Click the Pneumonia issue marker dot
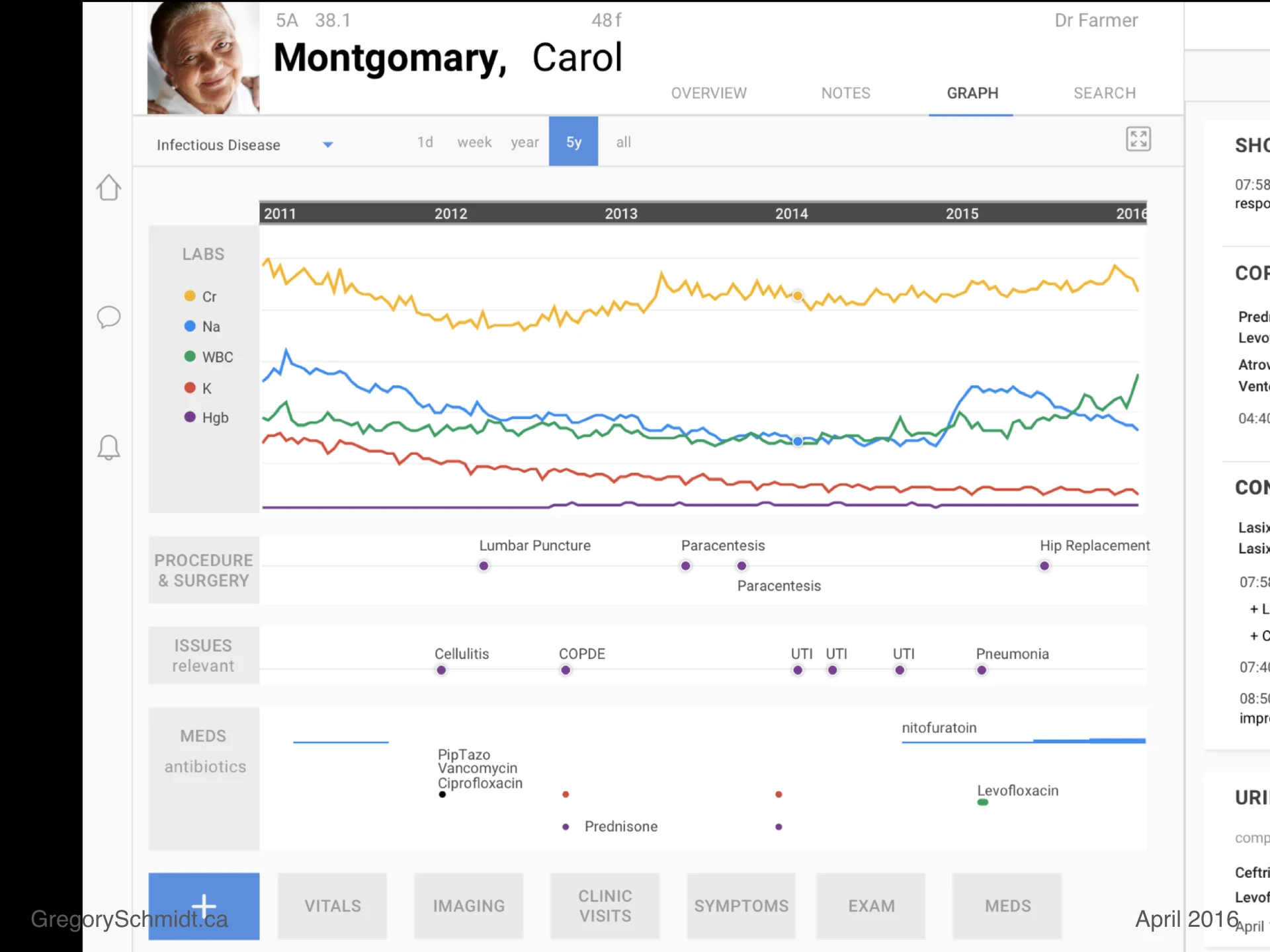 (982, 670)
